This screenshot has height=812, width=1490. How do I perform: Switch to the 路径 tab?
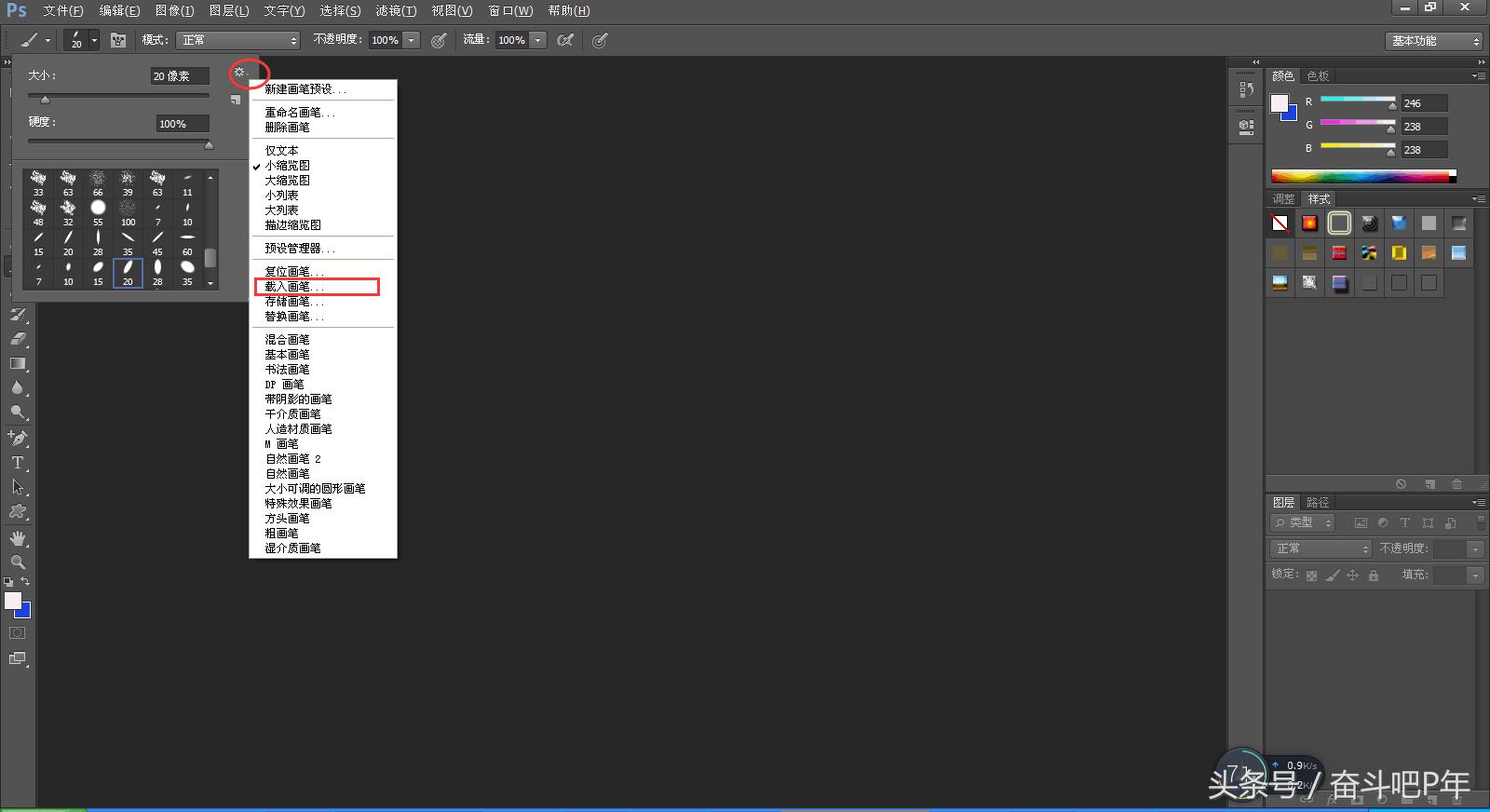pos(1318,502)
